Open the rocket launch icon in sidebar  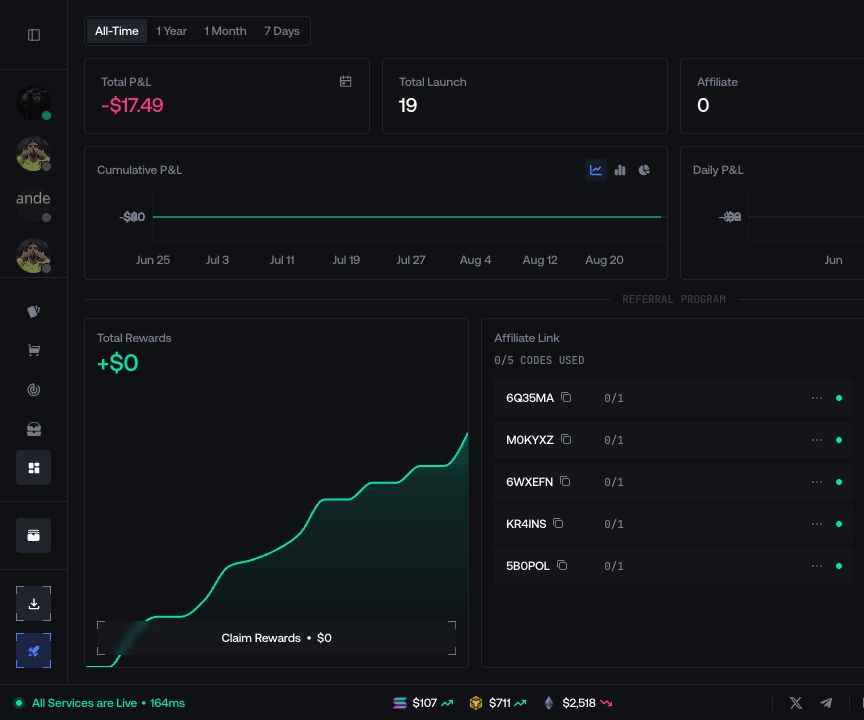34,651
